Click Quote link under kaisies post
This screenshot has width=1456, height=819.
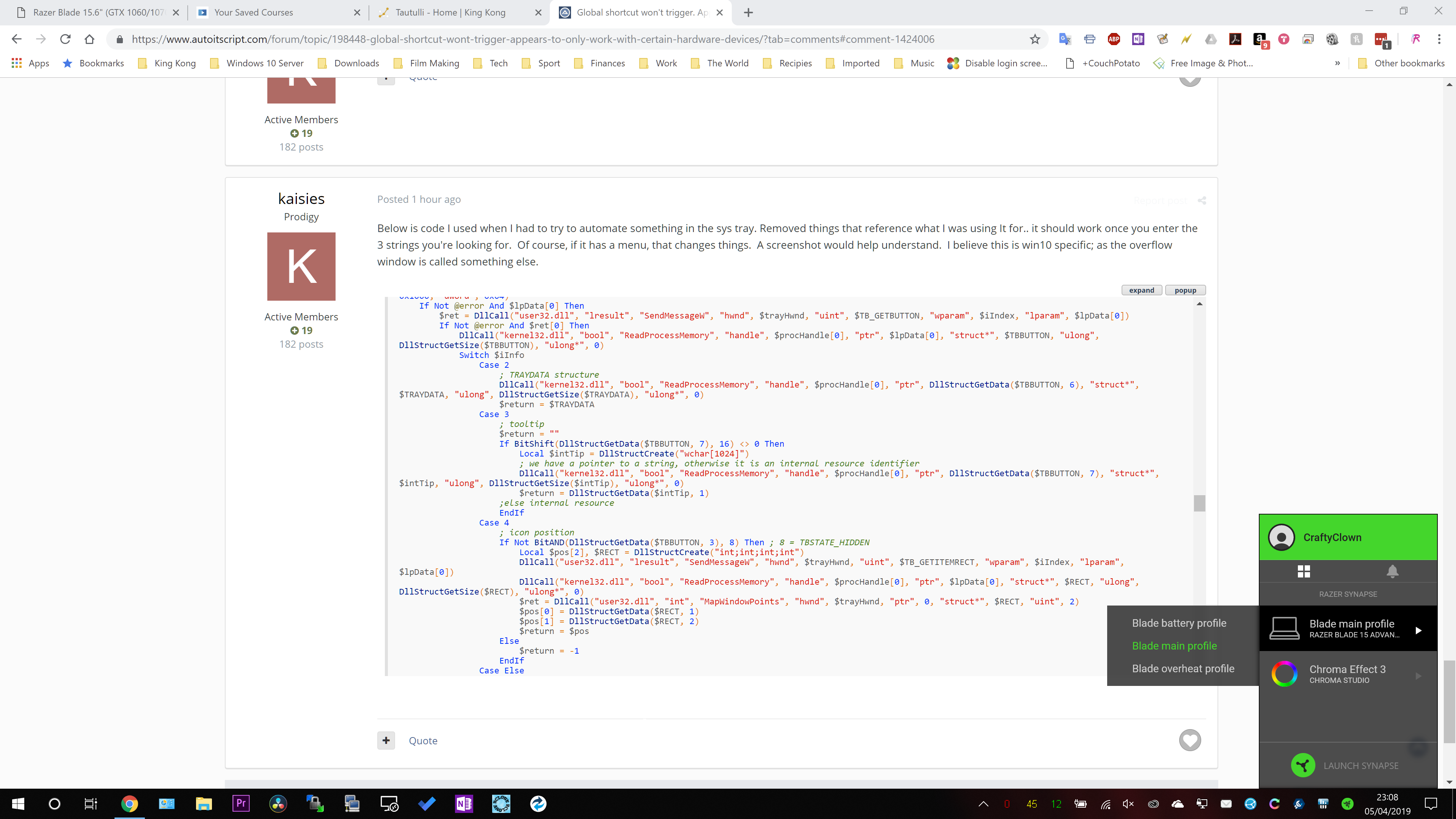(423, 741)
